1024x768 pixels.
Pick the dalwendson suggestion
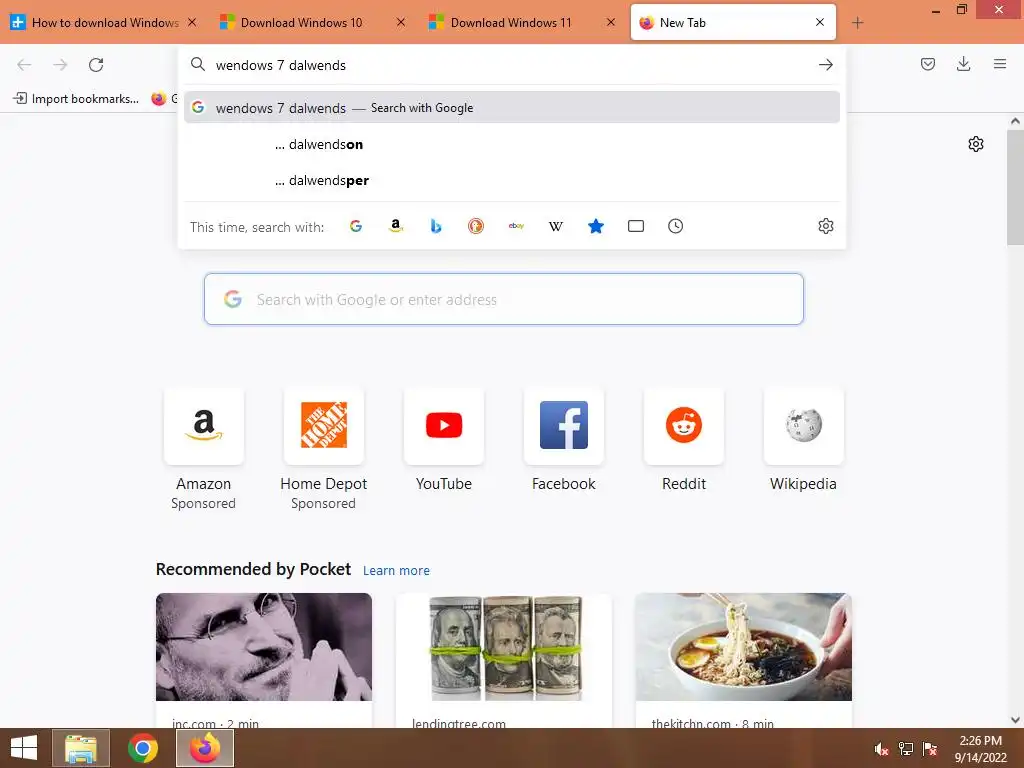click(x=511, y=144)
